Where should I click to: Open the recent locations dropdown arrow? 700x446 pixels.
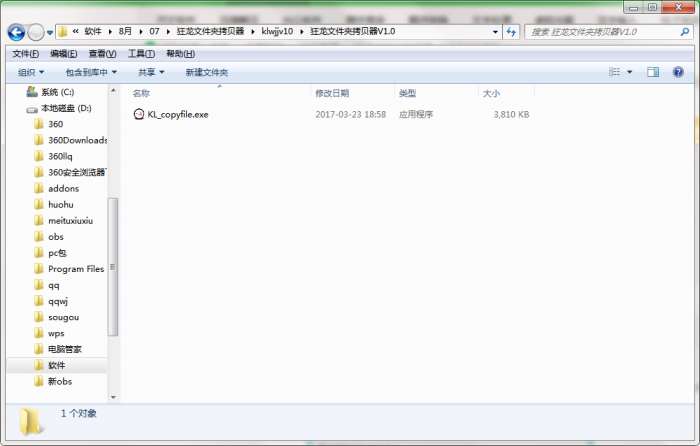(50, 33)
